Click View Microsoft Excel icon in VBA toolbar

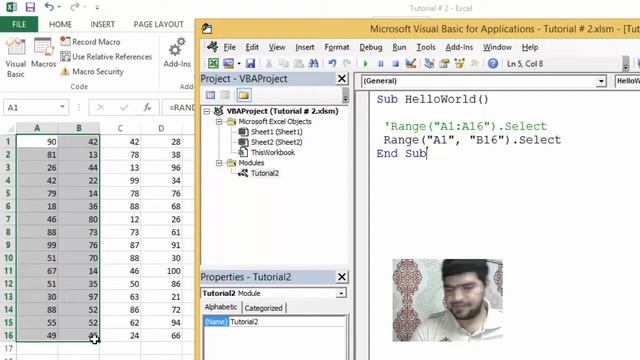[x=213, y=63]
